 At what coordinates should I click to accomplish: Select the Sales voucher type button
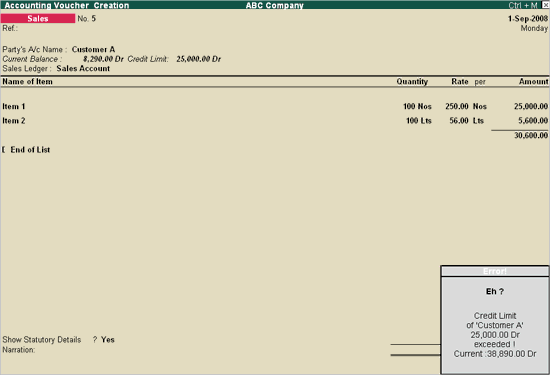pyautogui.click(x=38, y=19)
